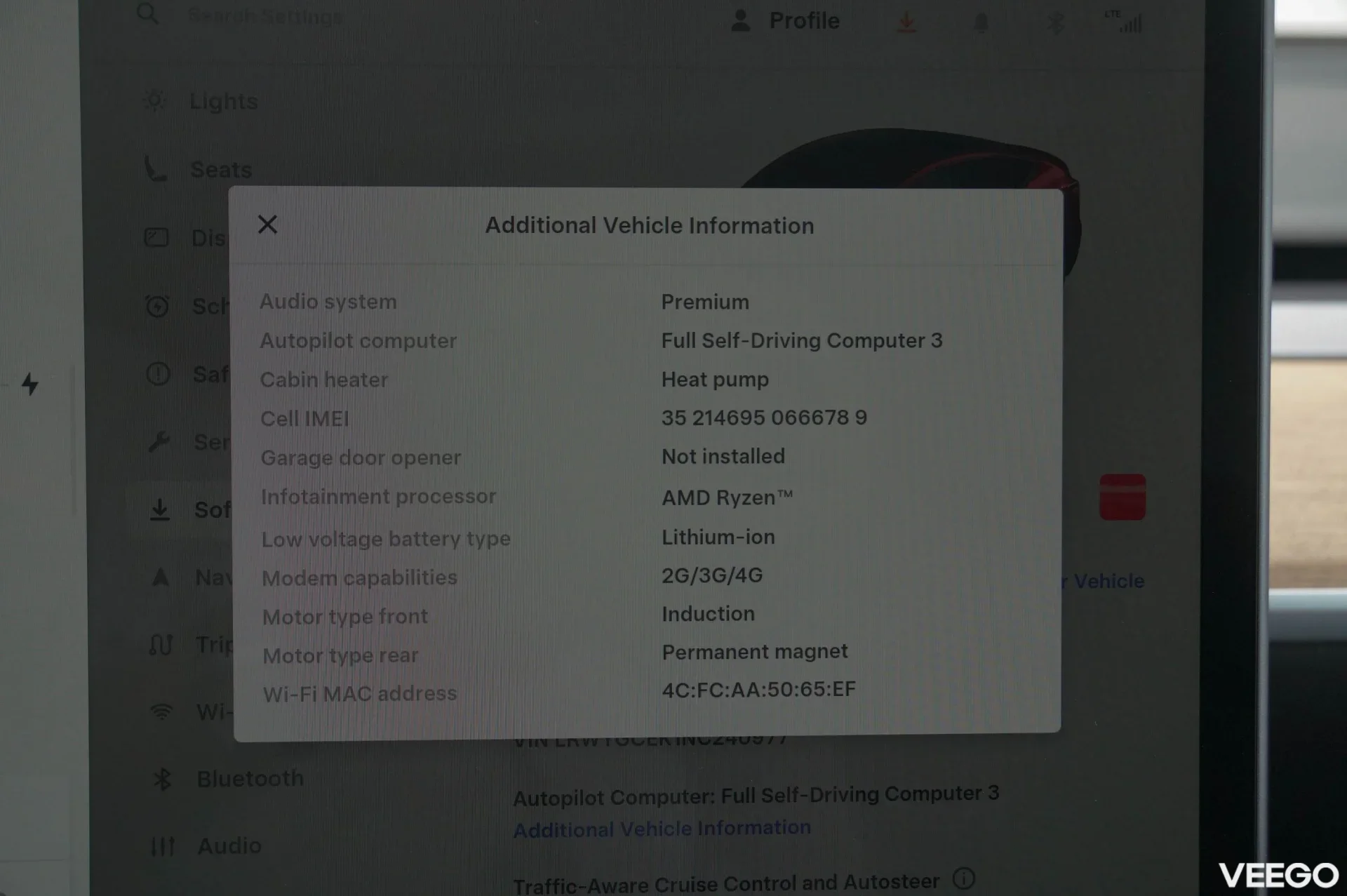Select the Lithium-ion value
Image resolution: width=1347 pixels, height=896 pixels.
[x=718, y=537]
